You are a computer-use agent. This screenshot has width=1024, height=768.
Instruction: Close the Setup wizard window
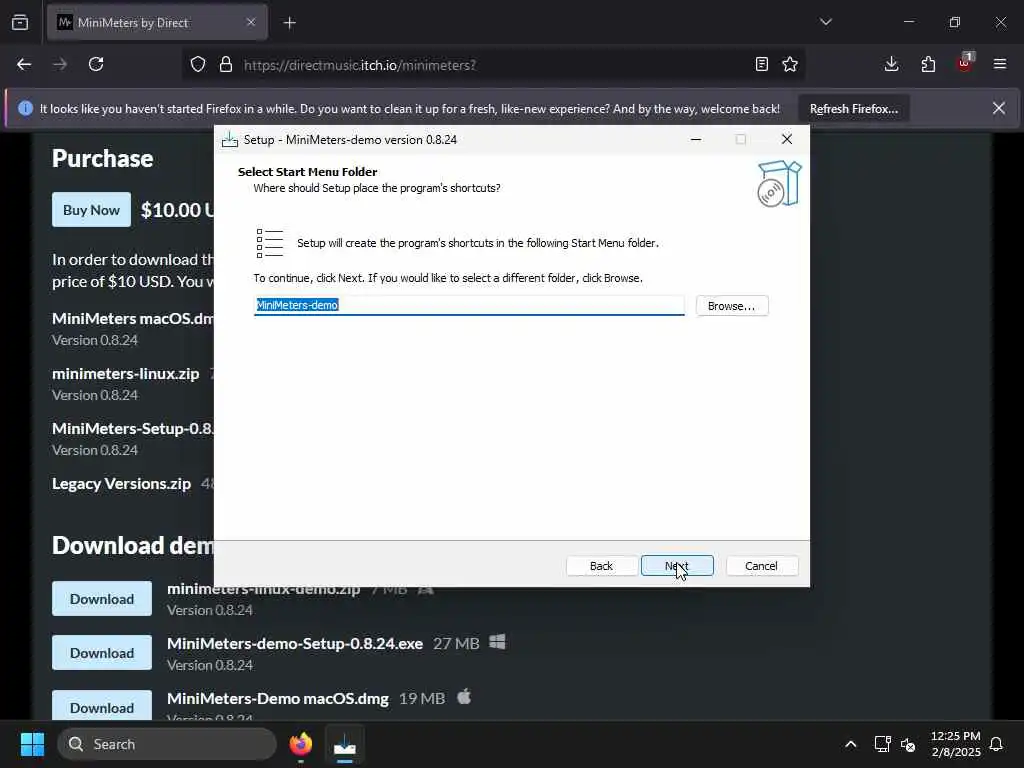point(787,139)
